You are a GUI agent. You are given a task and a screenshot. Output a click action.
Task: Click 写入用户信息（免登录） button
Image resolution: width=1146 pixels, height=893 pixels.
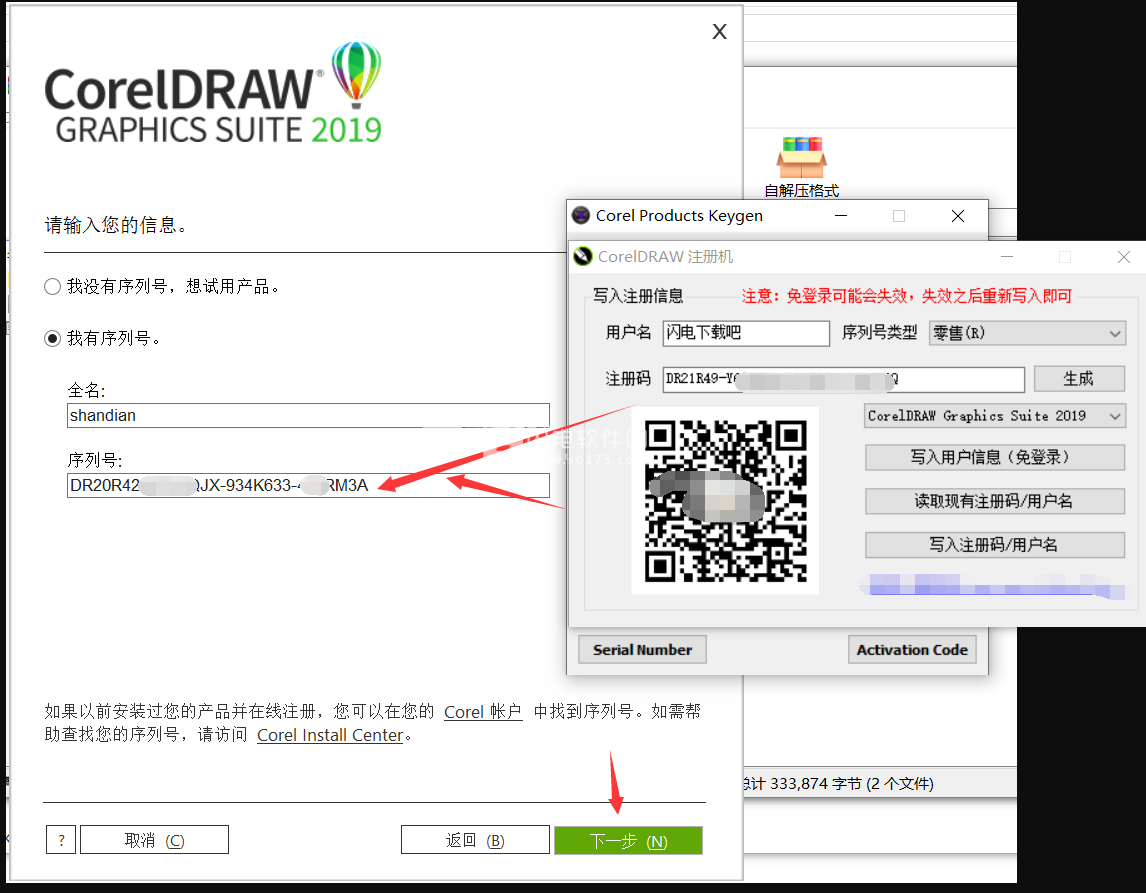coord(995,457)
